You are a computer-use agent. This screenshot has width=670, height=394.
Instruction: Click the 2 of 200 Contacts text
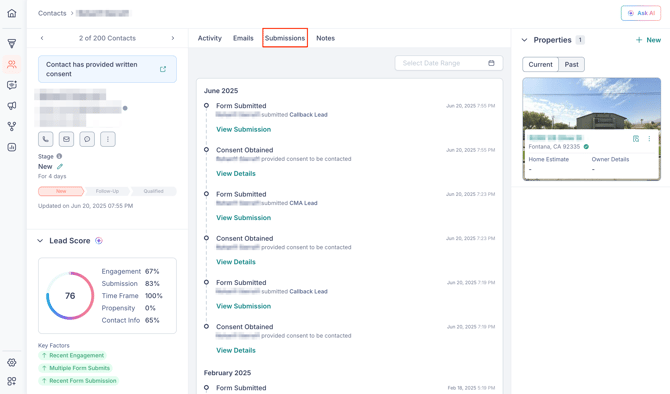107,38
